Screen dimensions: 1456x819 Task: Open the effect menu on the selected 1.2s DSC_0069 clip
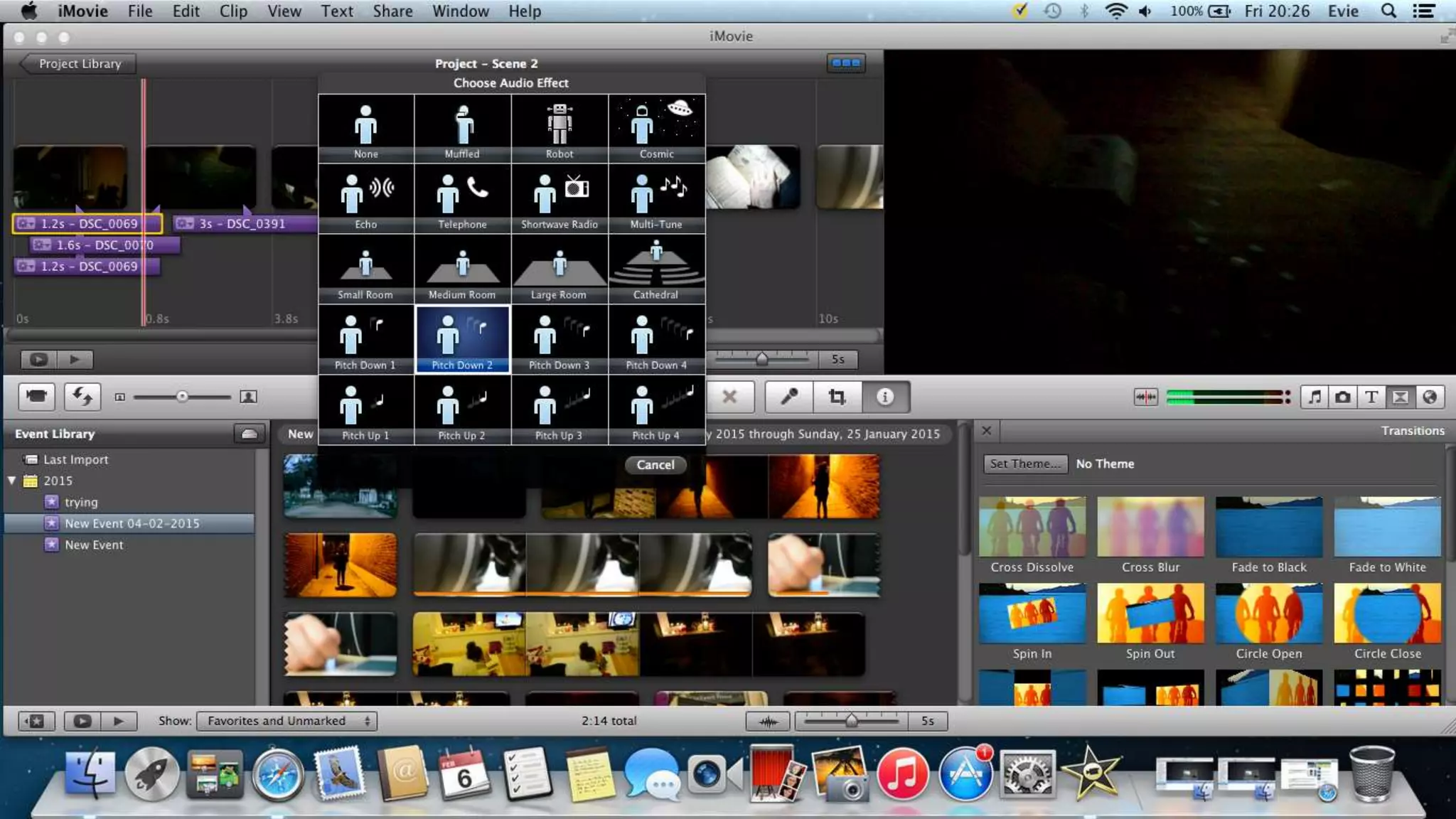[x=26, y=223]
